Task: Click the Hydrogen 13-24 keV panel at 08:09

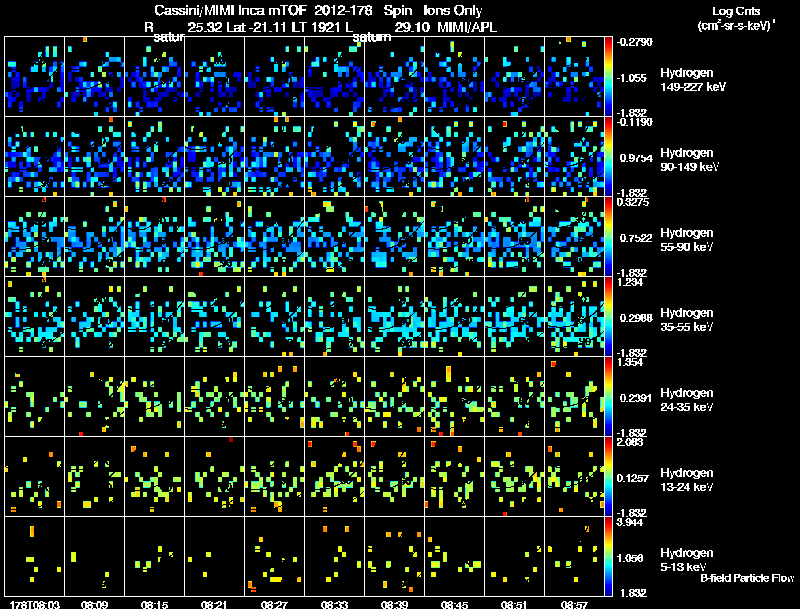Action: 94,476
